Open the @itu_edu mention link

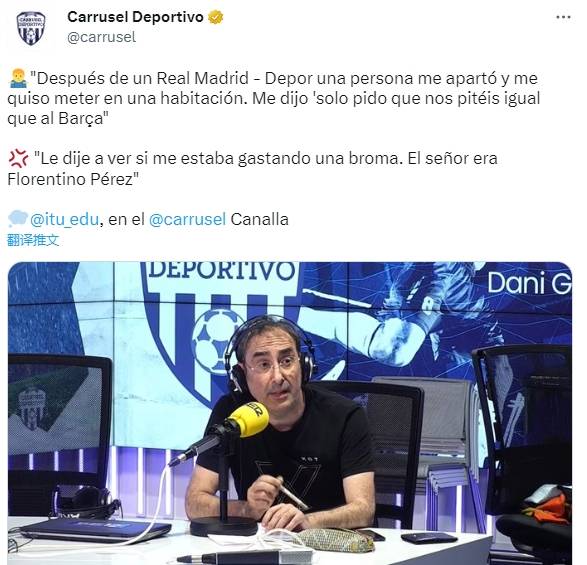[x=64, y=219]
